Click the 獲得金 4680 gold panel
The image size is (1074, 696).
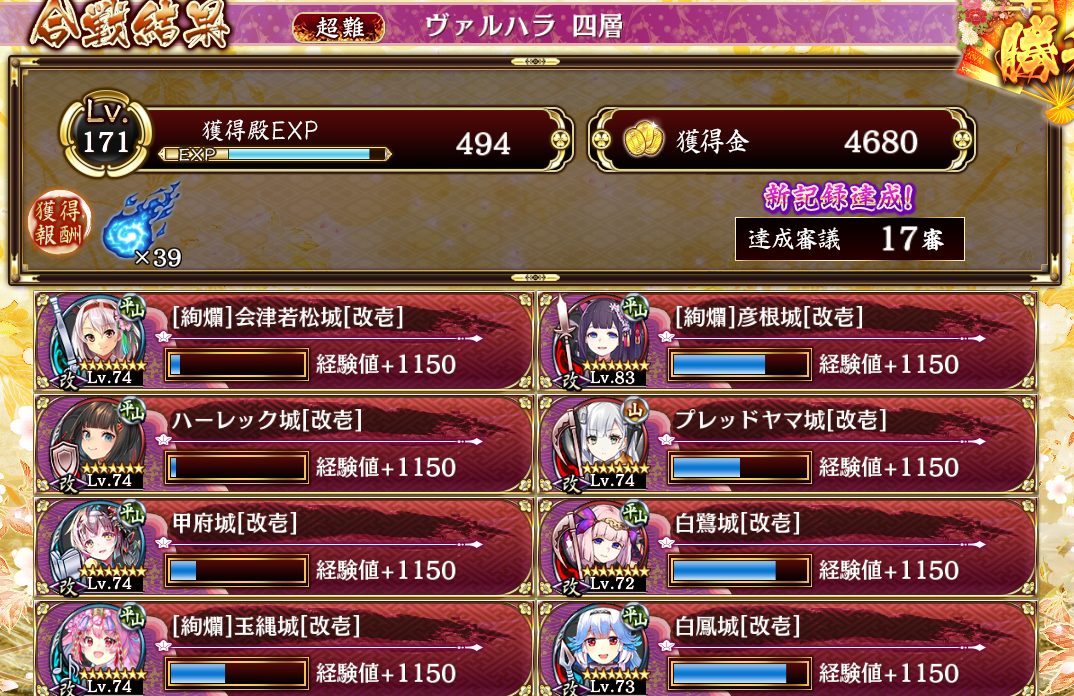pos(782,140)
